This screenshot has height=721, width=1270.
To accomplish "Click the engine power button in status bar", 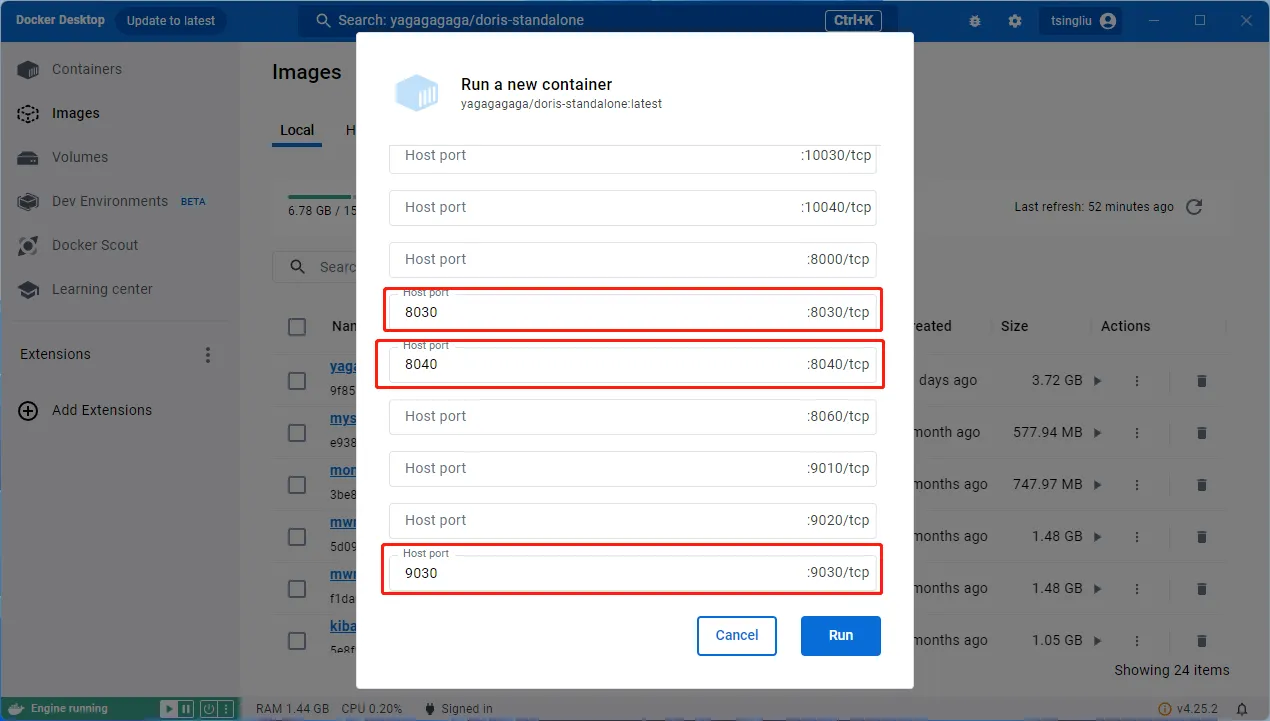I will [x=208, y=709].
